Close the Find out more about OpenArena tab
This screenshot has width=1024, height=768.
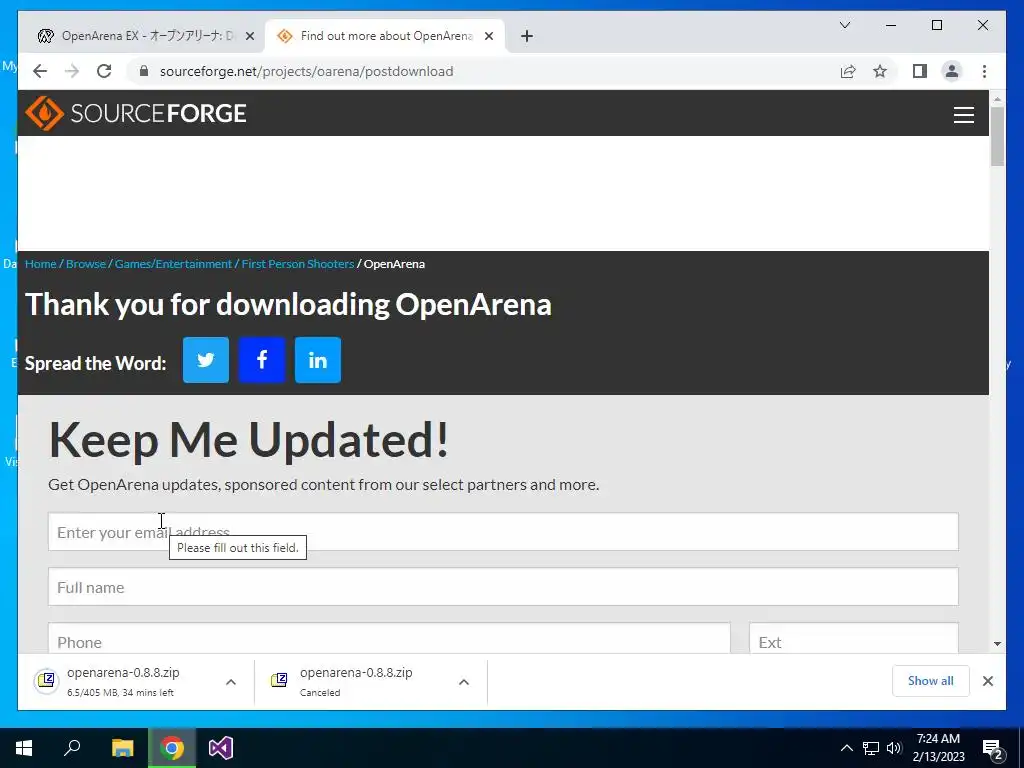click(488, 36)
